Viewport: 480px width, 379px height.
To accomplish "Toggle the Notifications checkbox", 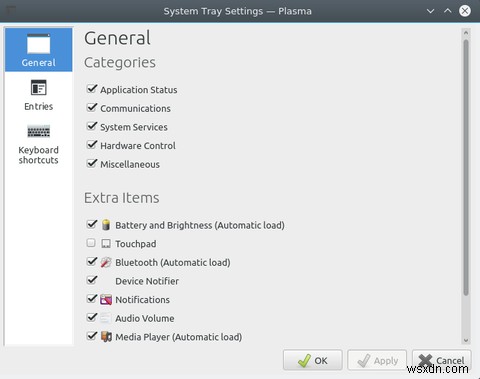I will pyautogui.click(x=91, y=299).
